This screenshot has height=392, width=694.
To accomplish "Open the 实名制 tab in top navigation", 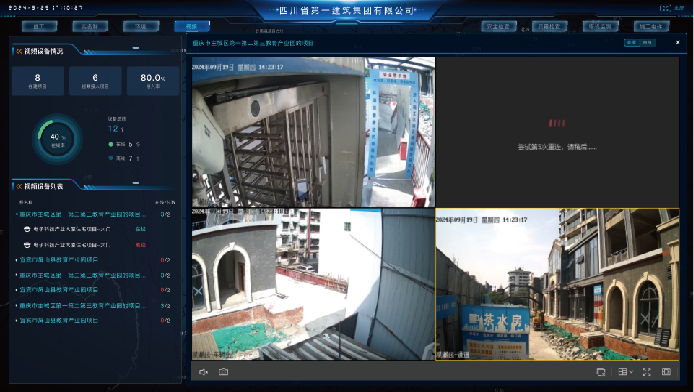I will click(90, 27).
